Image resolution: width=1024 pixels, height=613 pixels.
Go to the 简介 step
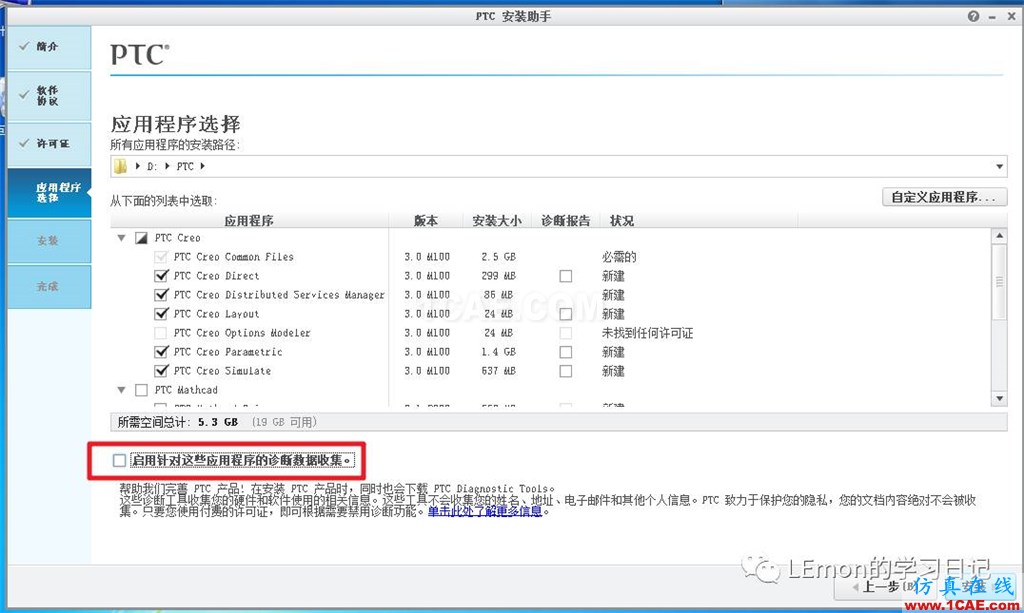tap(50, 48)
